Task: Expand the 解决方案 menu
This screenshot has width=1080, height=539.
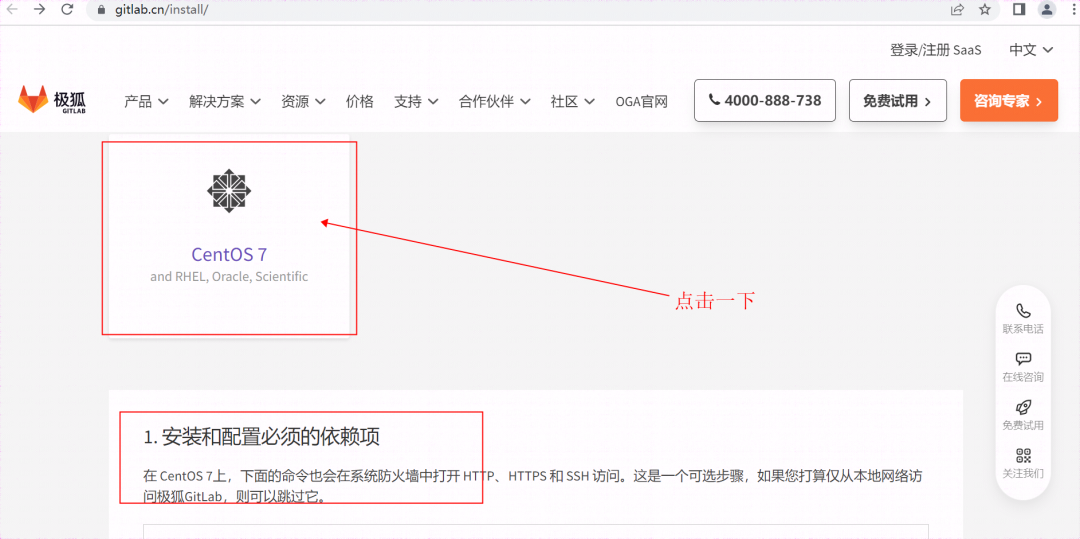Action: (225, 101)
